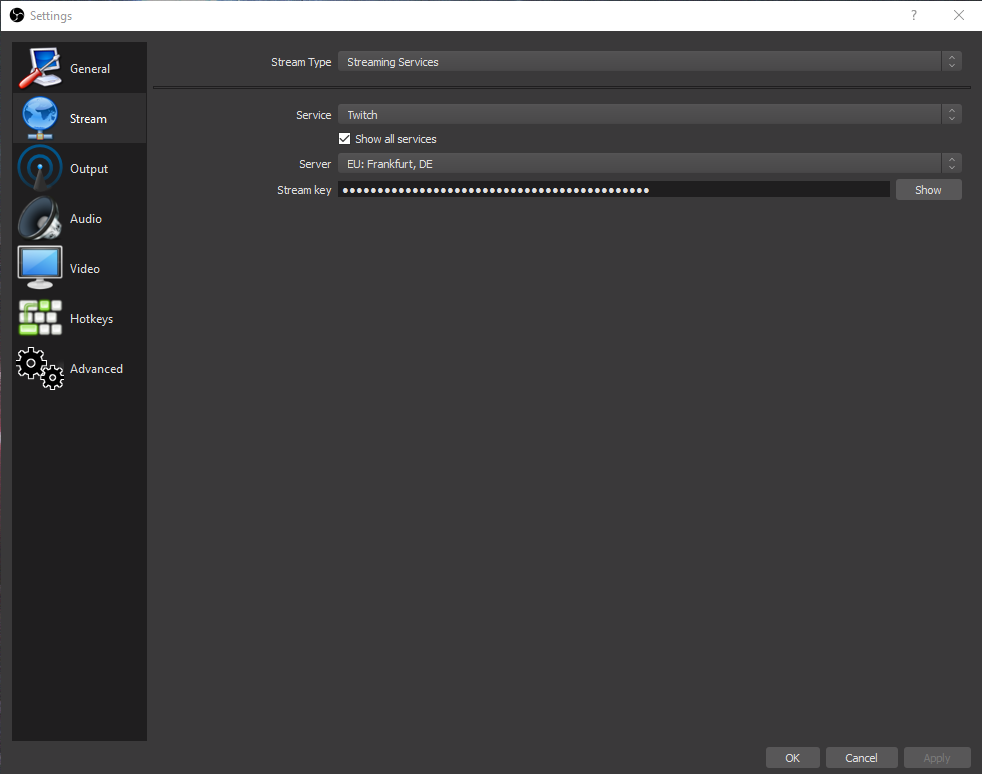The height and width of the screenshot is (774, 982).
Task: Click the question mark help icon
Action: click(914, 15)
